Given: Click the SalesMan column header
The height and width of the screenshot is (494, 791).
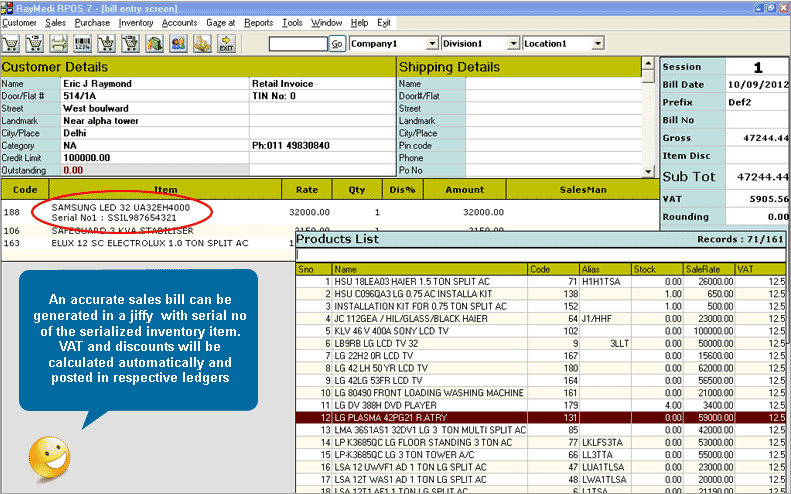Looking at the screenshot, I should 583,190.
